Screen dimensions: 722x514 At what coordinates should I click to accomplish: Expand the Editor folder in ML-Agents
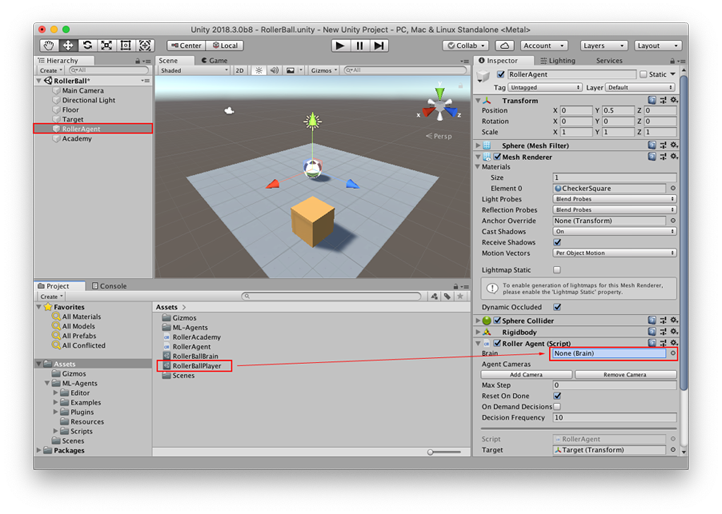point(55,393)
